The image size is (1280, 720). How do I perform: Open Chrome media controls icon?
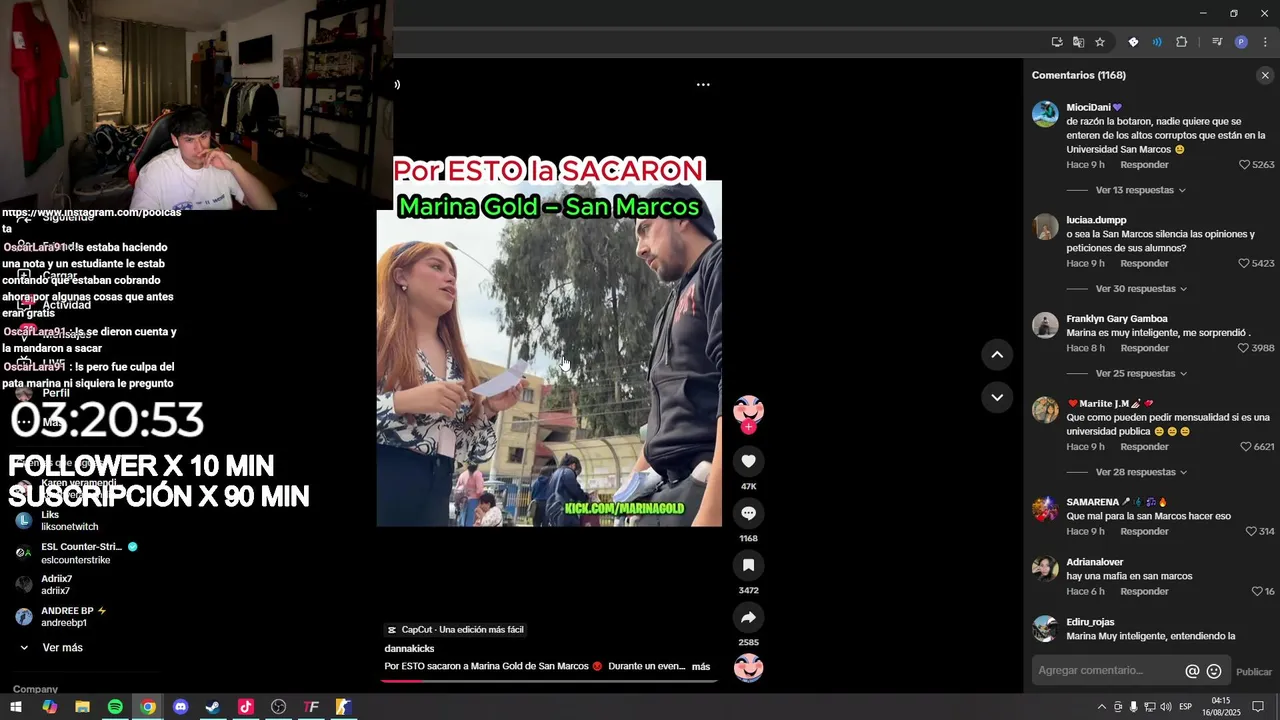click(x=1217, y=42)
